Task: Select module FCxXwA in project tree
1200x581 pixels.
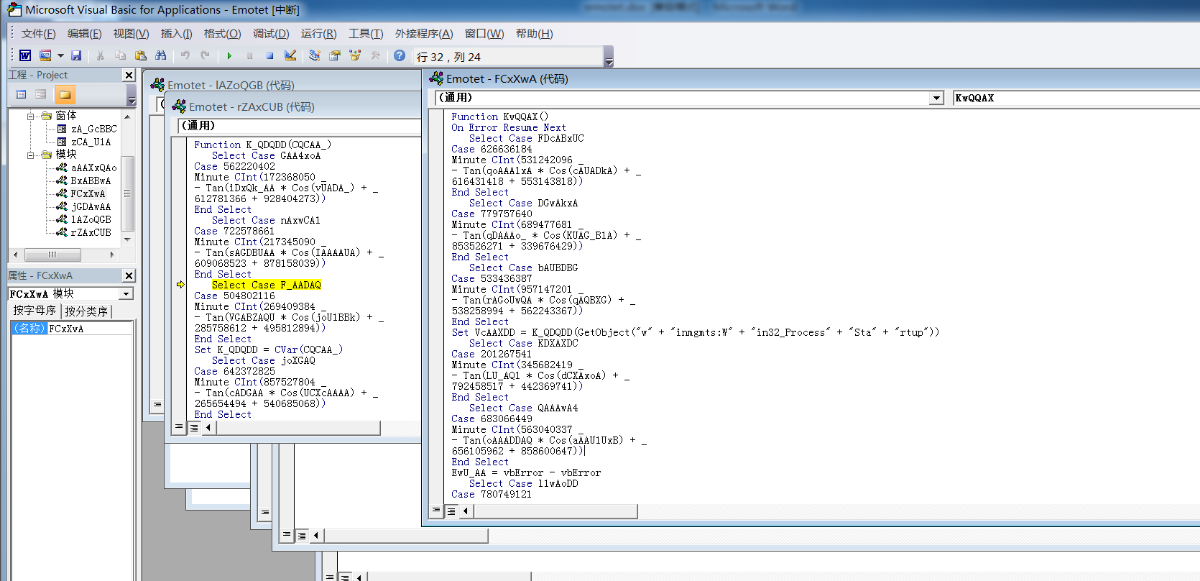Action: coord(90,193)
